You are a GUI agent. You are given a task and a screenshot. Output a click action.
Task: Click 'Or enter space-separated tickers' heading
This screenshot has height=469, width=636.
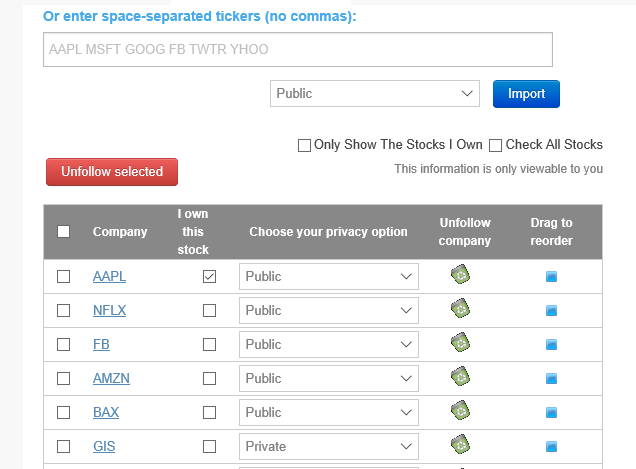pyautogui.click(x=200, y=16)
